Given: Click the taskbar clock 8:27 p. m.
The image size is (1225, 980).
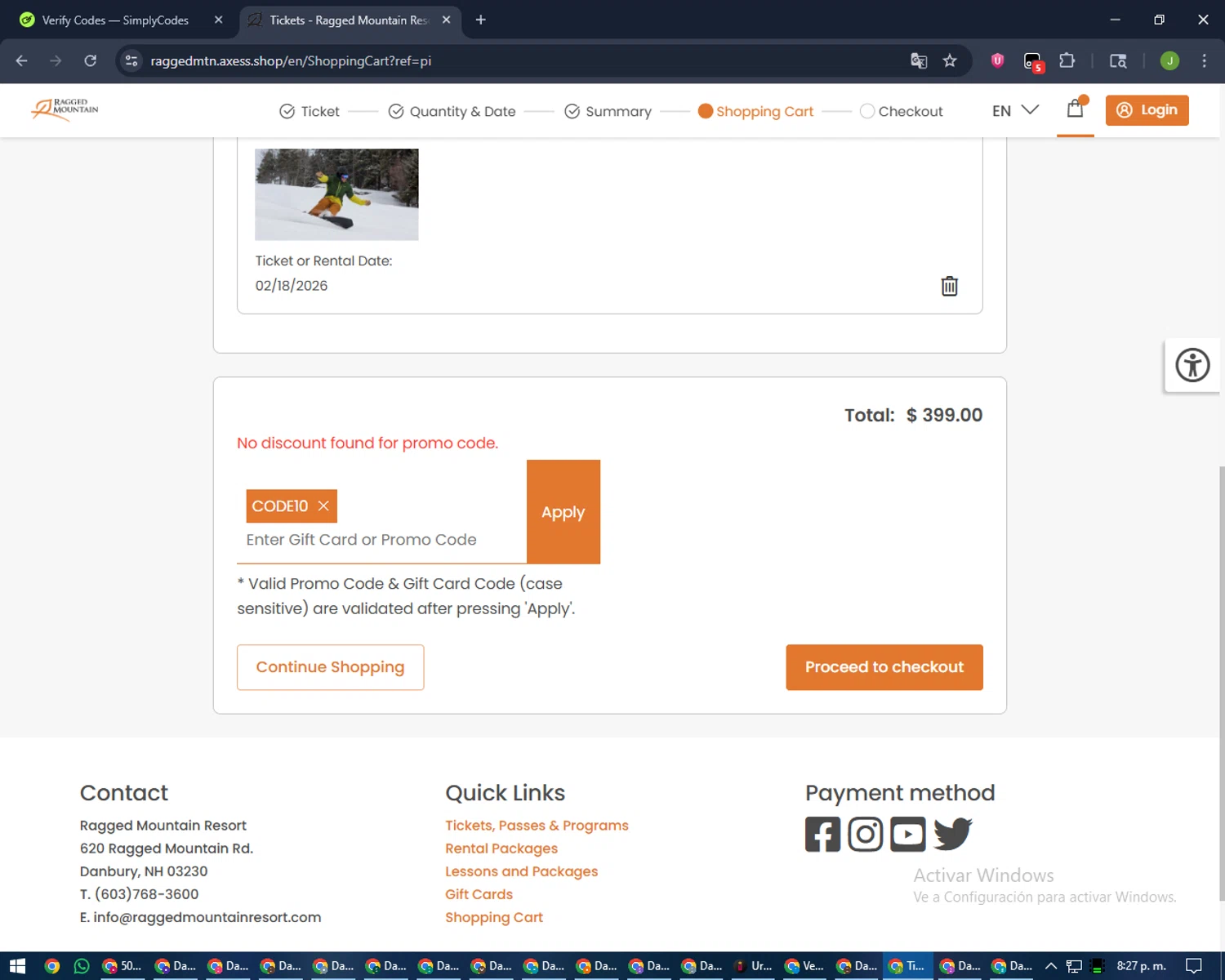Looking at the screenshot, I should point(1141,966).
